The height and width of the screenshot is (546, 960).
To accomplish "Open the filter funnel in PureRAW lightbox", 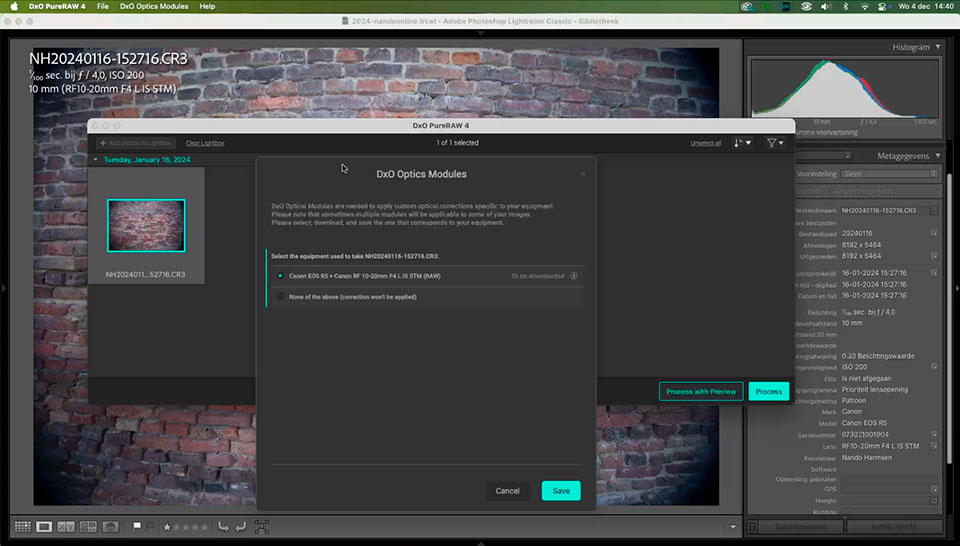I will (x=775, y=143).
